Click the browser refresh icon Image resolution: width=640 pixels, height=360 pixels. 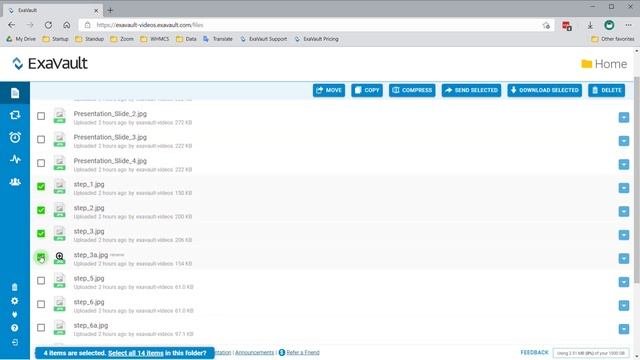tap(48, 25)
